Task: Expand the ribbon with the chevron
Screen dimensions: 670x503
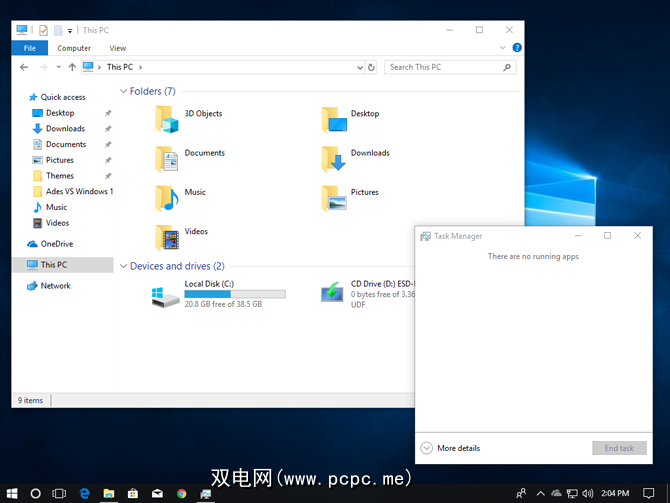Action: 504,47
